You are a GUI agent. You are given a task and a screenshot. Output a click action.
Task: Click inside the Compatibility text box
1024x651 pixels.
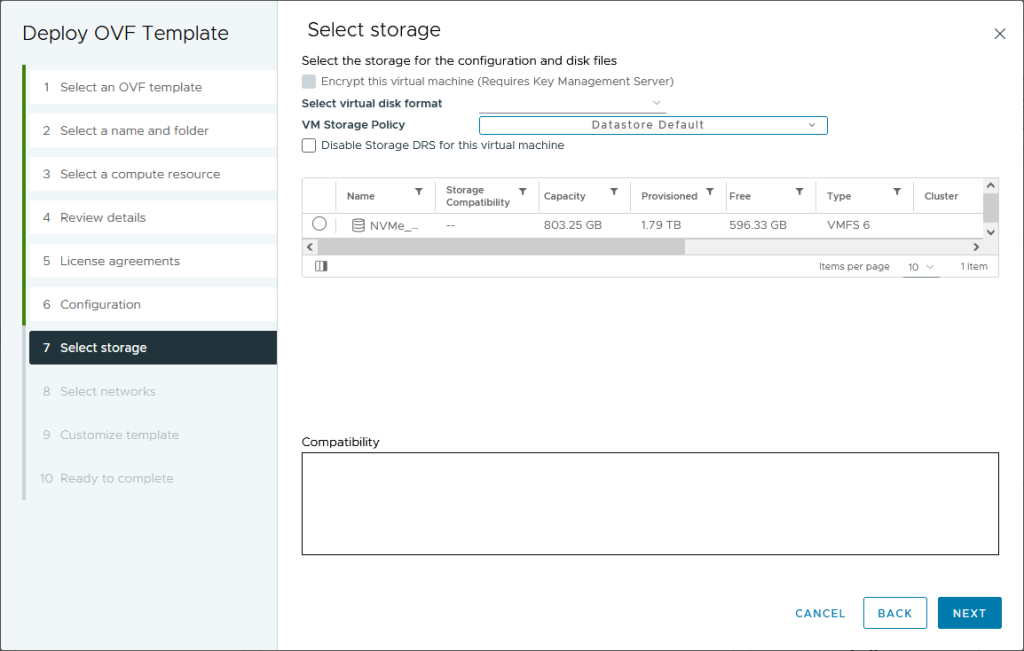click(650, 503)
